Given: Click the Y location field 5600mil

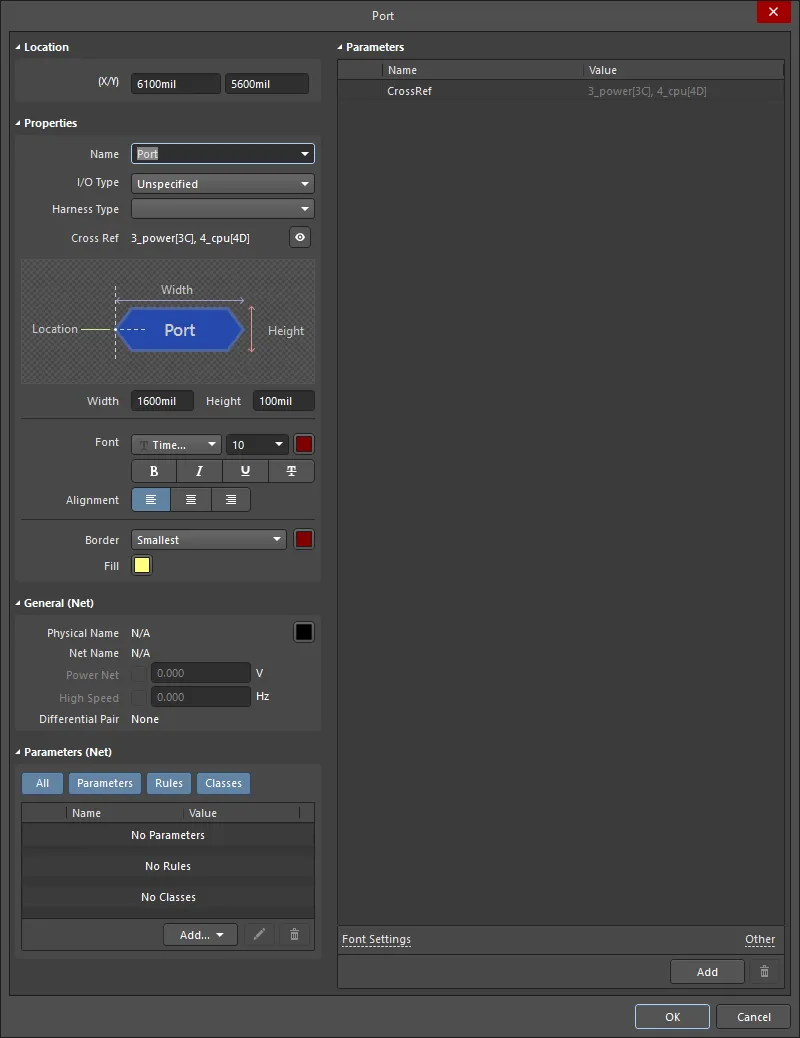Looking at the screenshot, I should pos(267,83).
